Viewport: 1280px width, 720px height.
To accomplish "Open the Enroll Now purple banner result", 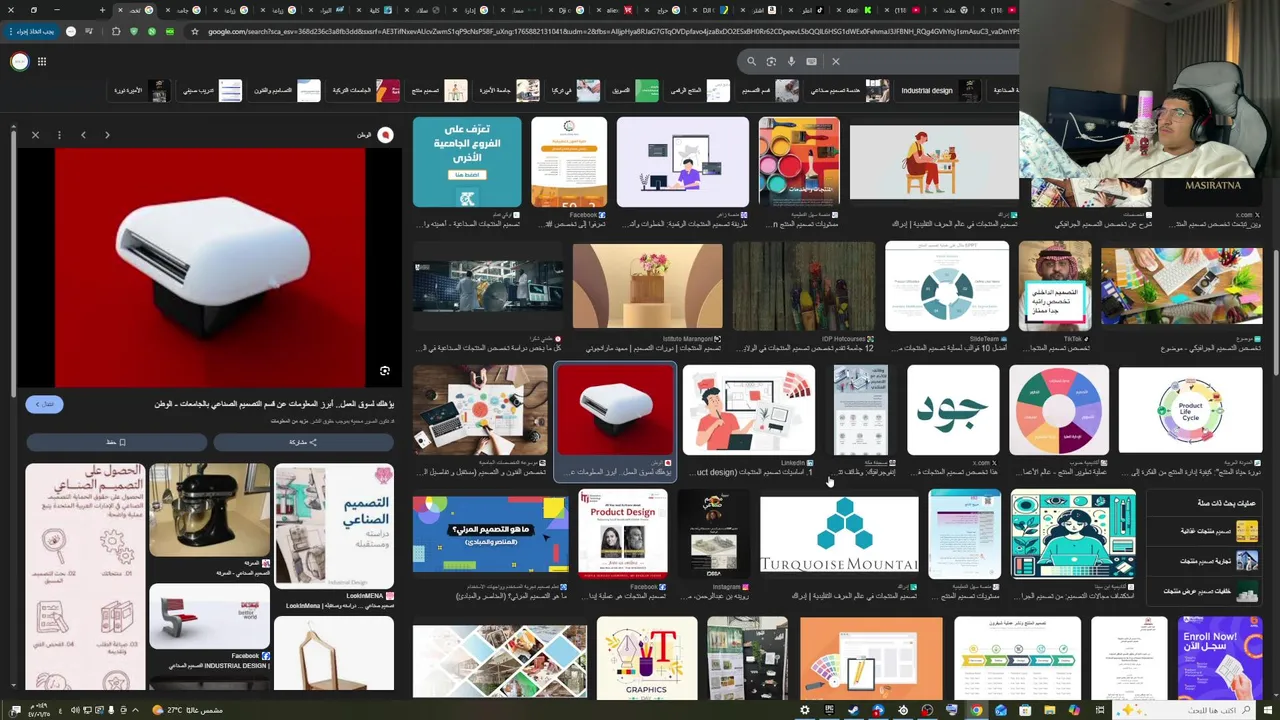I will pos(1220,658).
